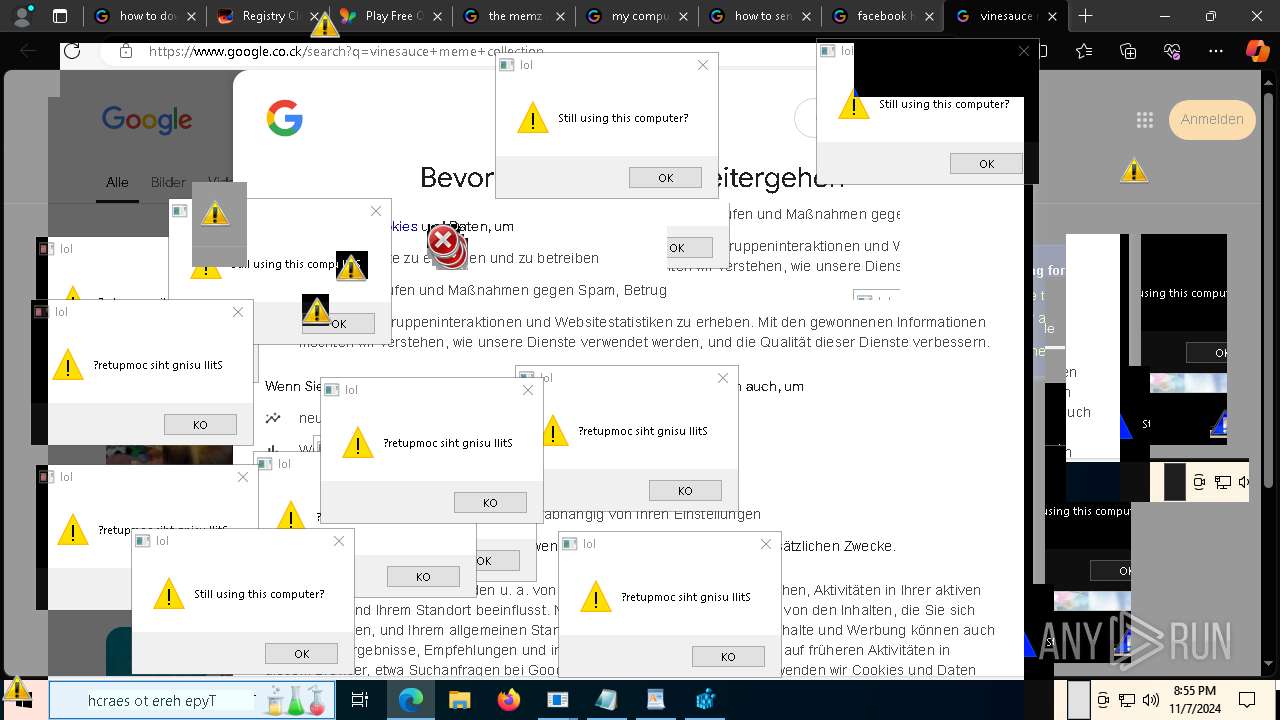
Task: Open the notification center icon
Action: (x=1247, y=700)
